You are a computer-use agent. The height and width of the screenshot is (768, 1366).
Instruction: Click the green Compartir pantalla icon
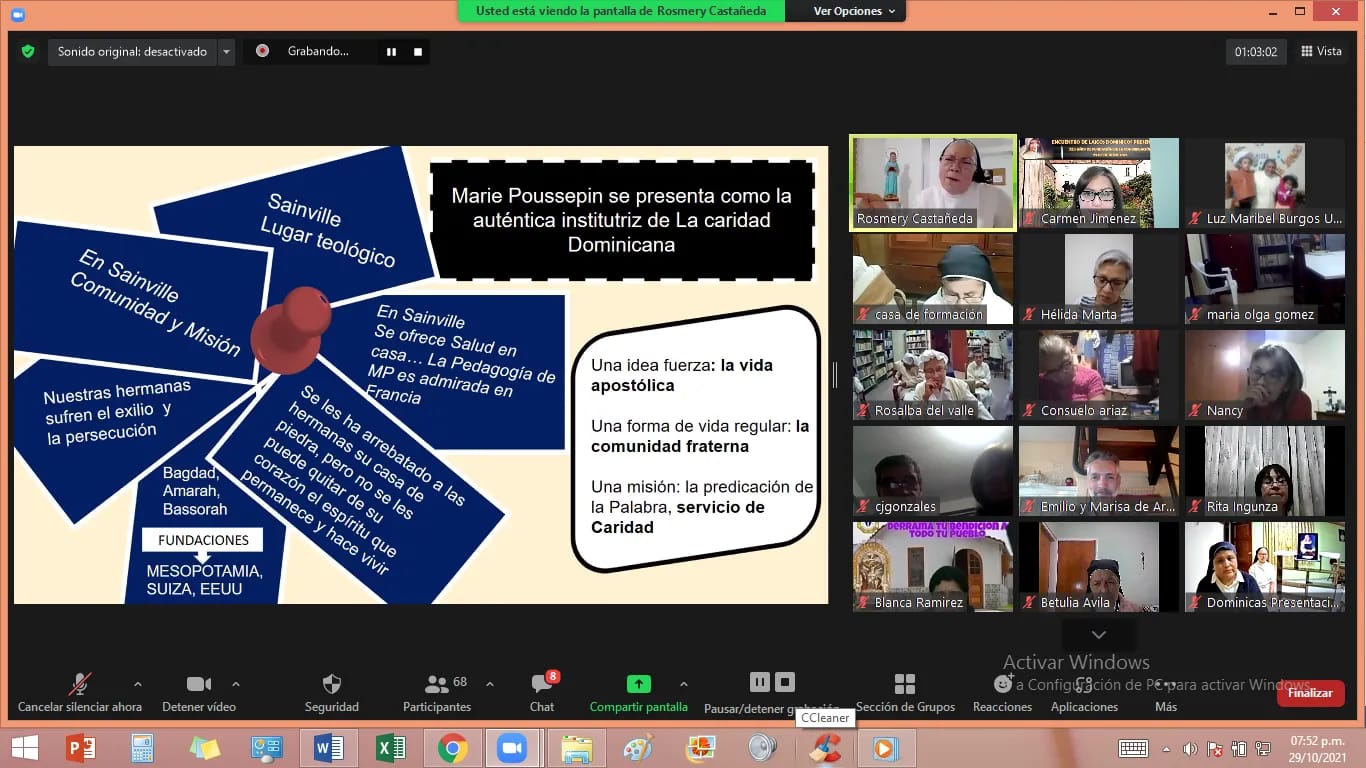click(x=638, y=684)
